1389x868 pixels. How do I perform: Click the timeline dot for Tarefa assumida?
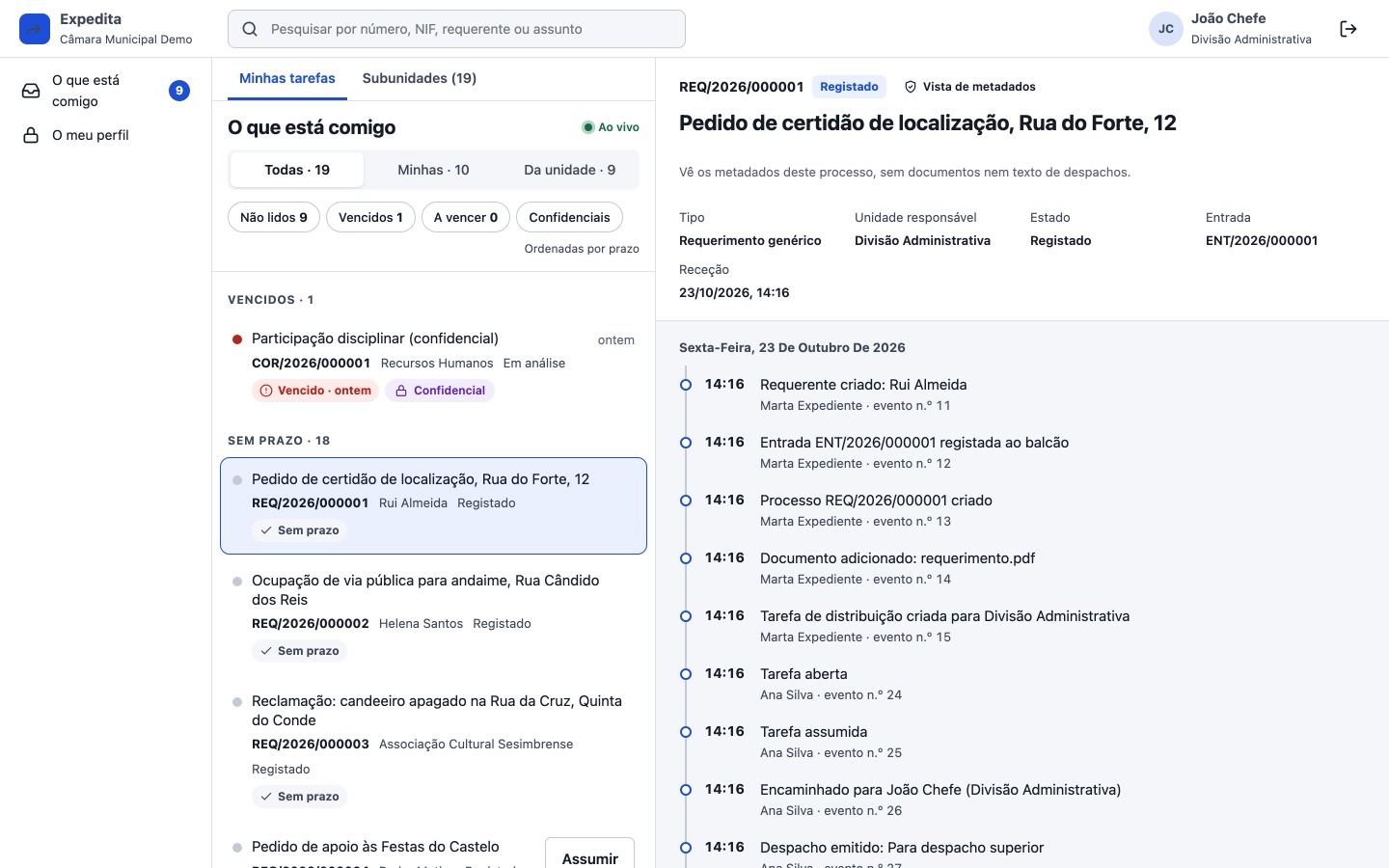click(x=686, y=732)
